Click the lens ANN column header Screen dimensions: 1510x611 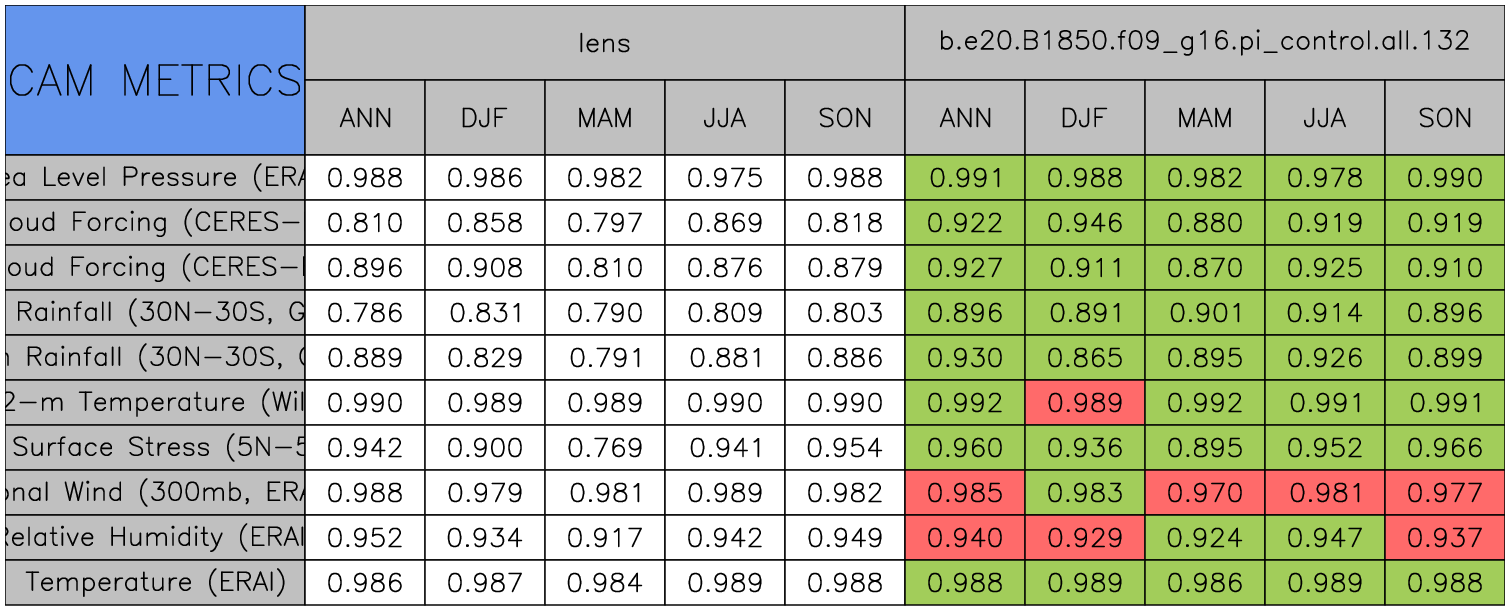365,118
